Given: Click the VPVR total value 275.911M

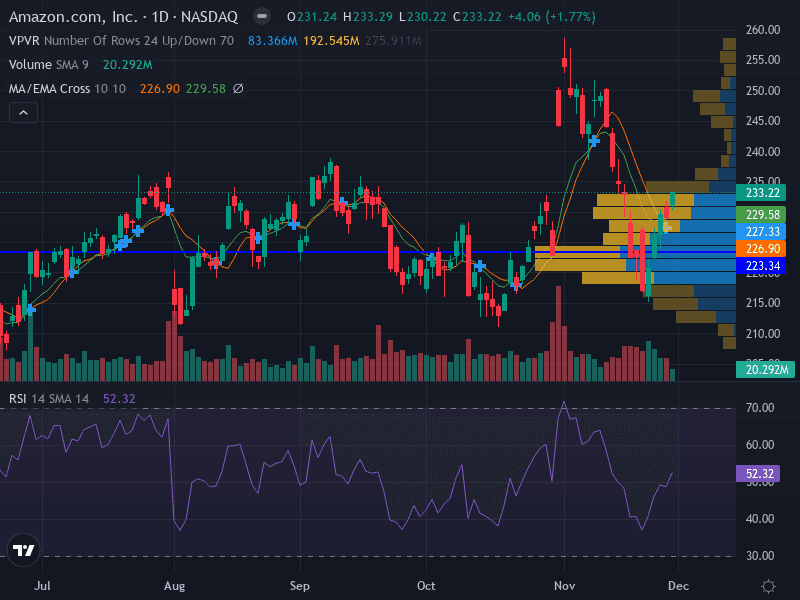Looking at the screenshot, I should [x=393, y=40].
